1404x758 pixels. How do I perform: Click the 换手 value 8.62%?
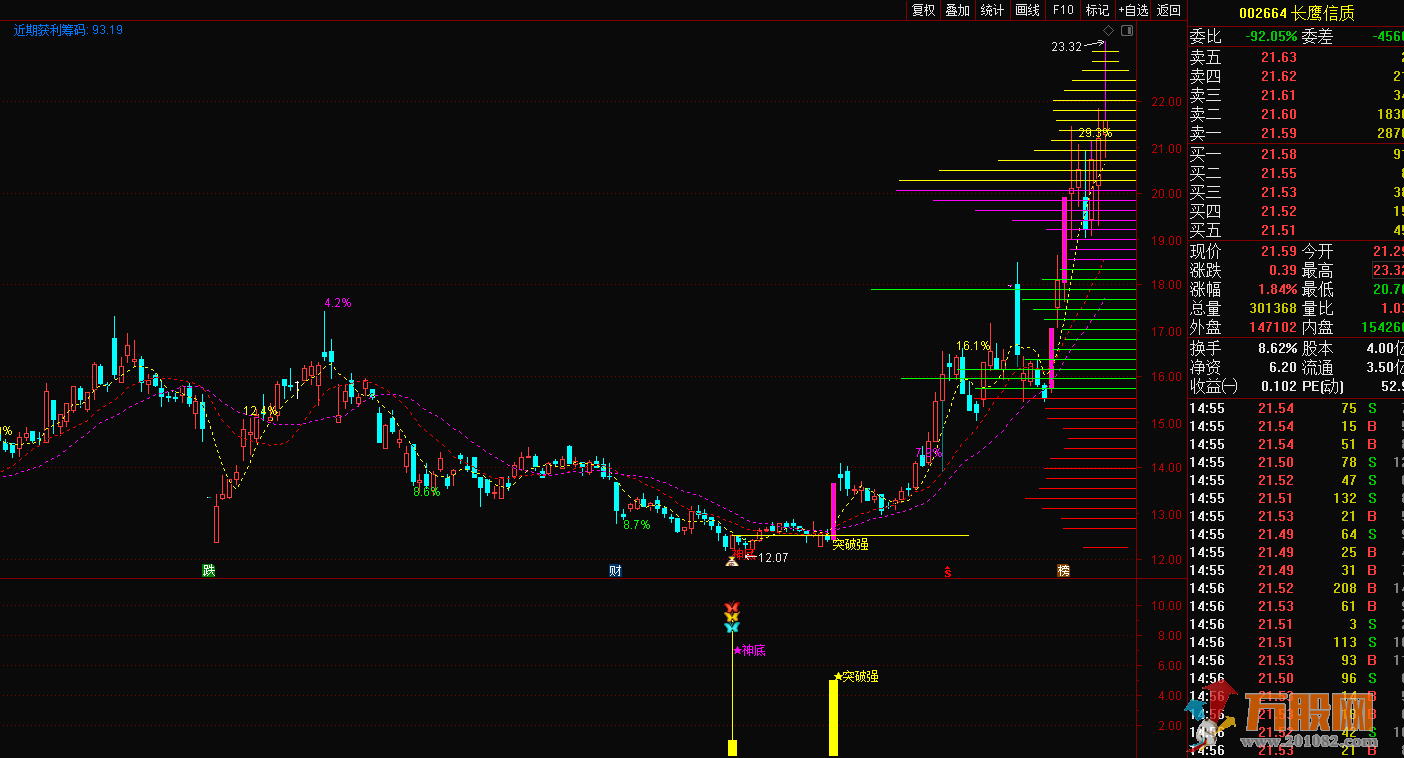1276,348
